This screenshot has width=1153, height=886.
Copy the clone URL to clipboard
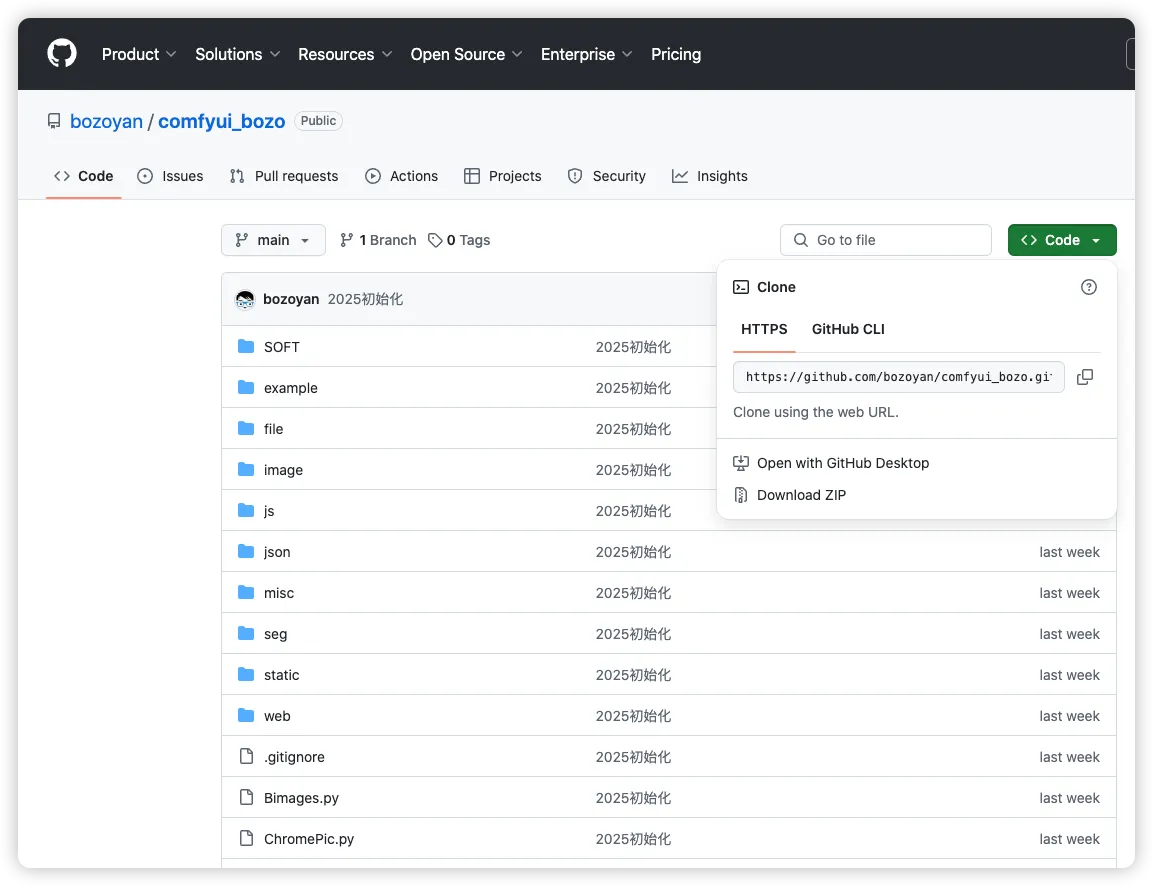(1084, 377)
